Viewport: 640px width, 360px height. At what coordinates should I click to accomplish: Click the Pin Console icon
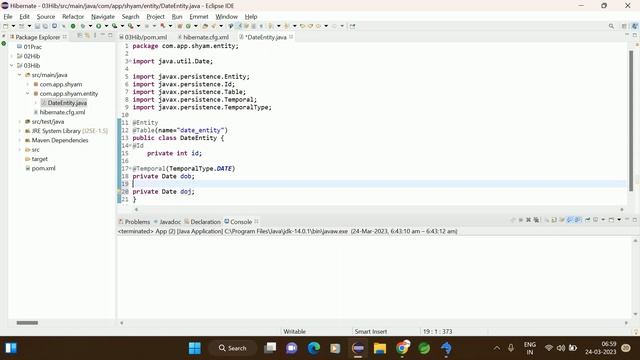click(587, 220)
